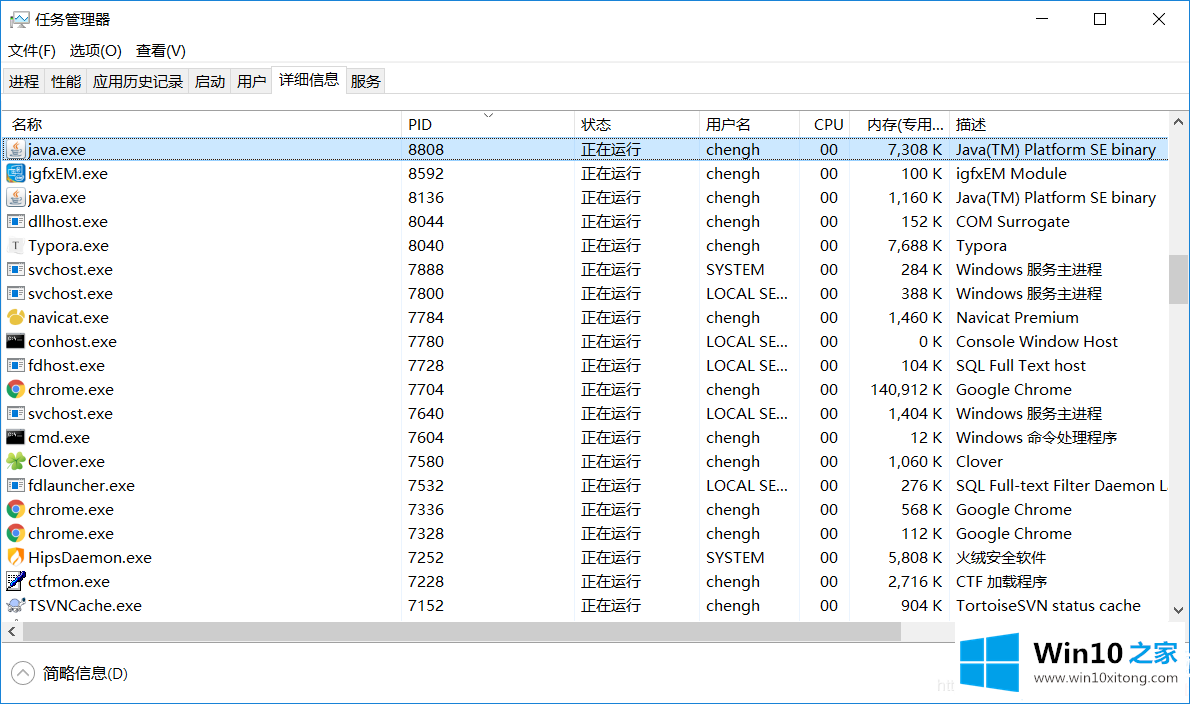
Task: Click the vertical scrollbar thumb
Action: tap(1178, 278)
